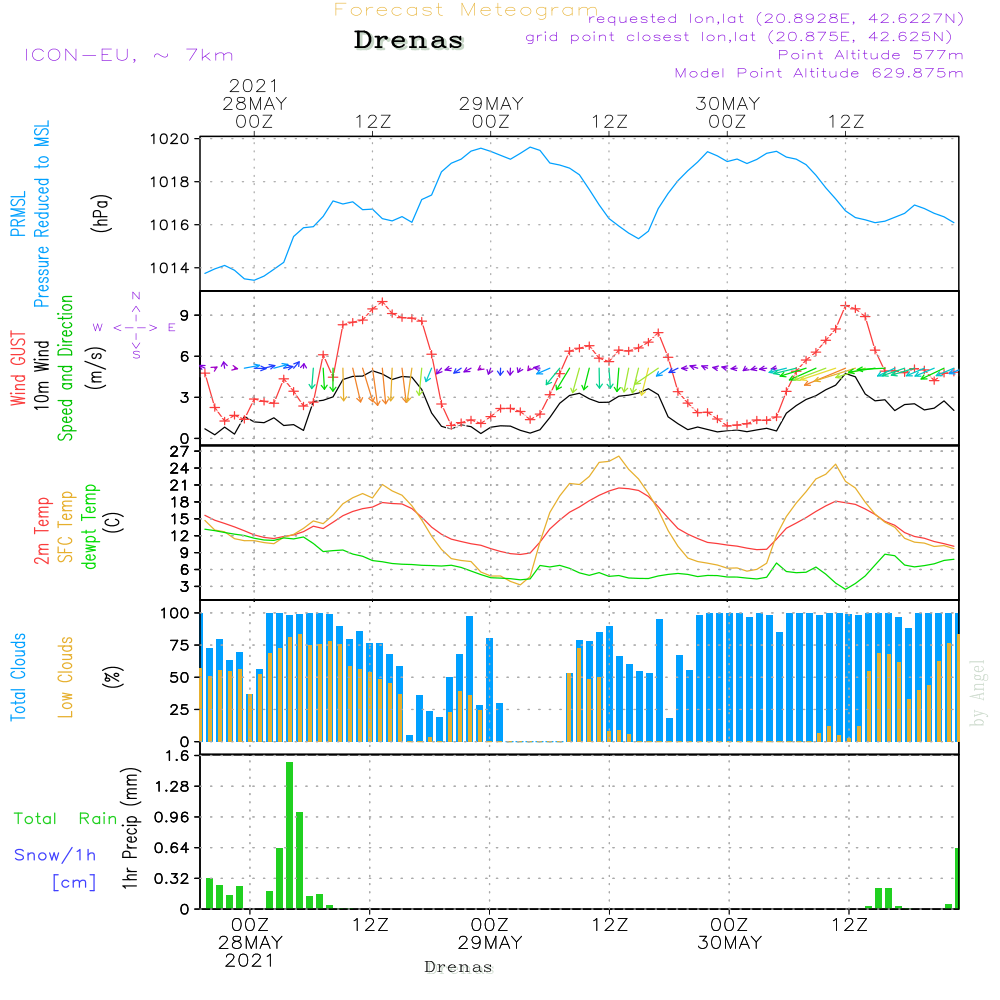Select the "Pressure Reduced to MSL" label
This screenshot has height=1000, width=1000.
pos(41,214)
